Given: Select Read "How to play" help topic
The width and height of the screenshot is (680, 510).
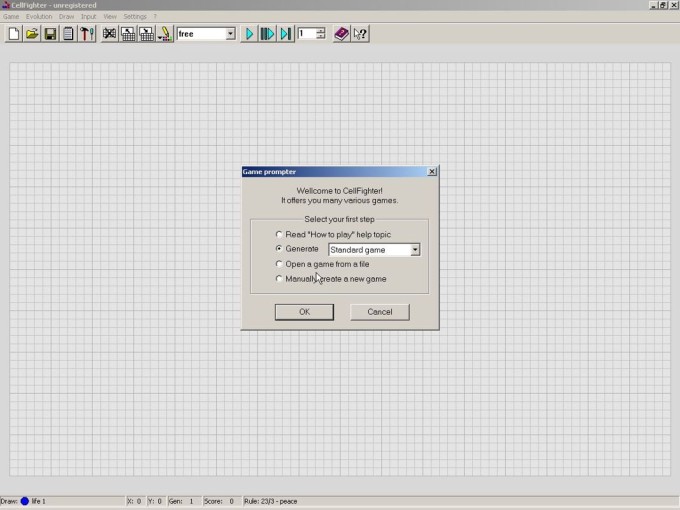Looking at the screenshot, I should point(334,235).
